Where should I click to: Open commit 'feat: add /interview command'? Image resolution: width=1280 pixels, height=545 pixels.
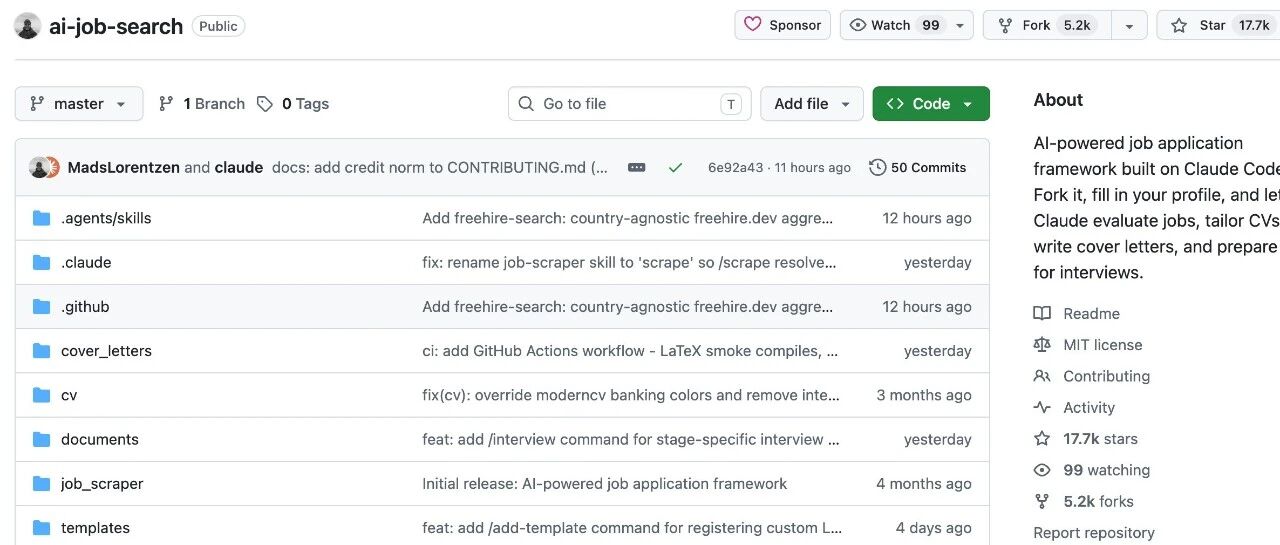click(x=631, y=439)
